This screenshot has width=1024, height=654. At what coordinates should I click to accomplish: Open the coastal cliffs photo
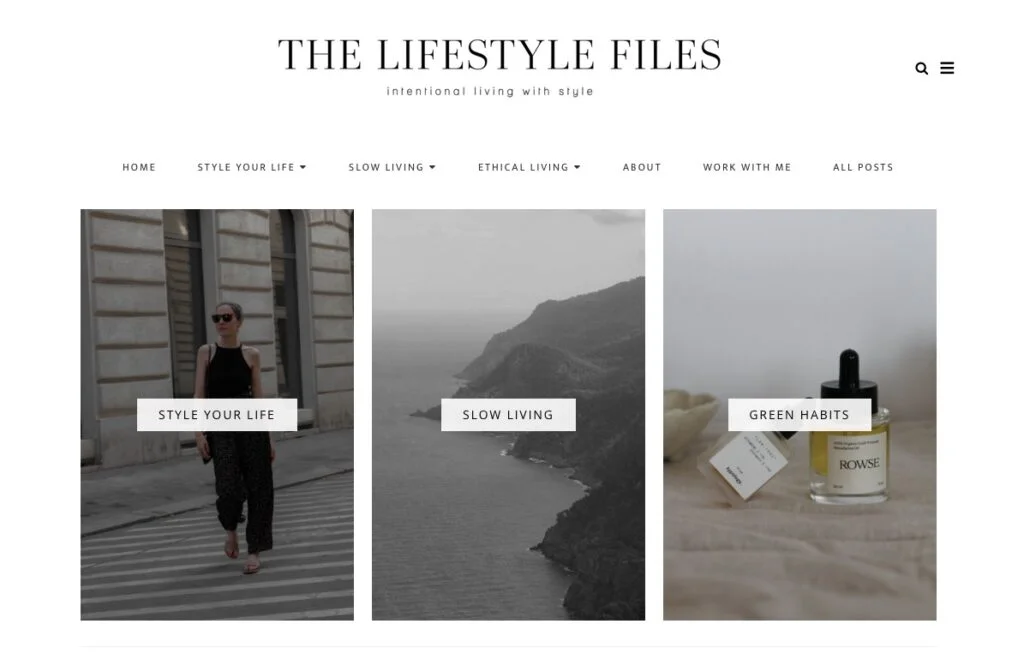(x=508, y=294)
